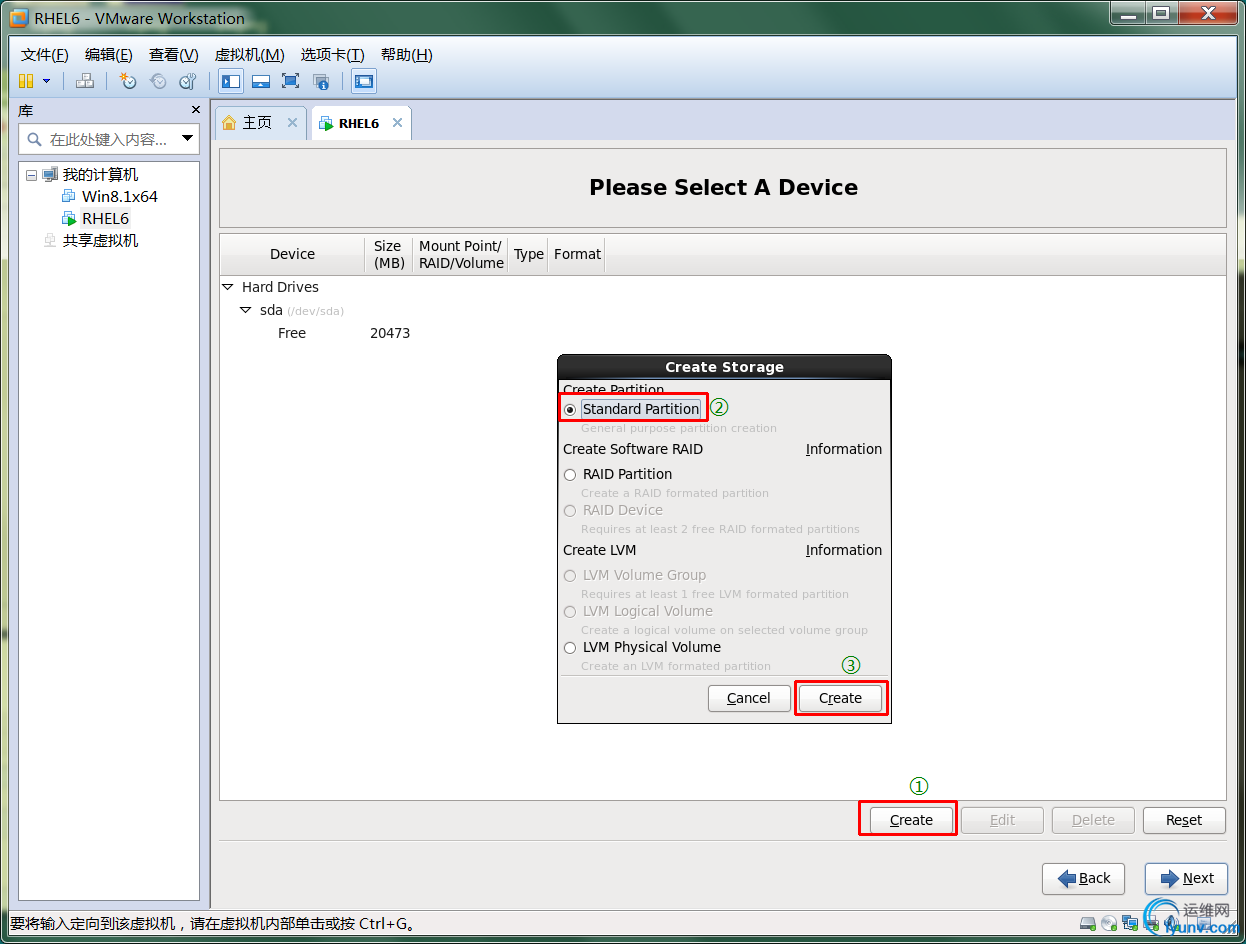Open the 编辑(E) menu
The height and width of the screenshot is (944, 1246).
click(109, 55)
